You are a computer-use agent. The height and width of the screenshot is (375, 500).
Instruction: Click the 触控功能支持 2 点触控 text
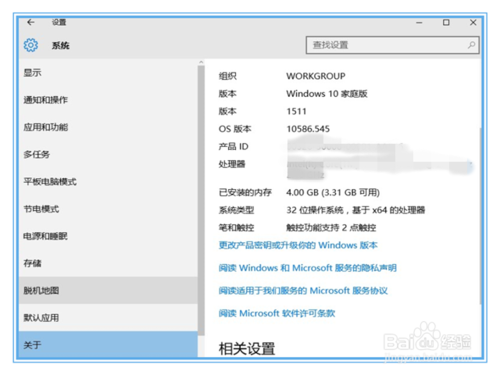pos(331,228)
